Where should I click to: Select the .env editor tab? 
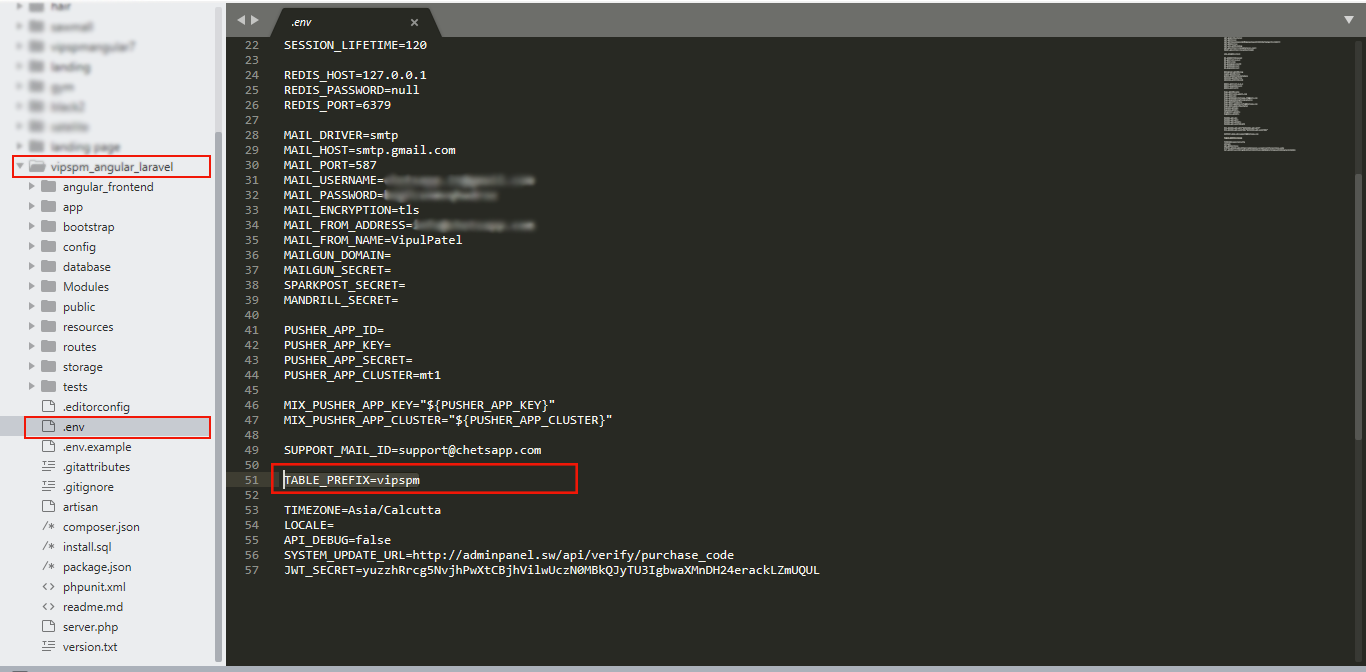coord(330,22)
